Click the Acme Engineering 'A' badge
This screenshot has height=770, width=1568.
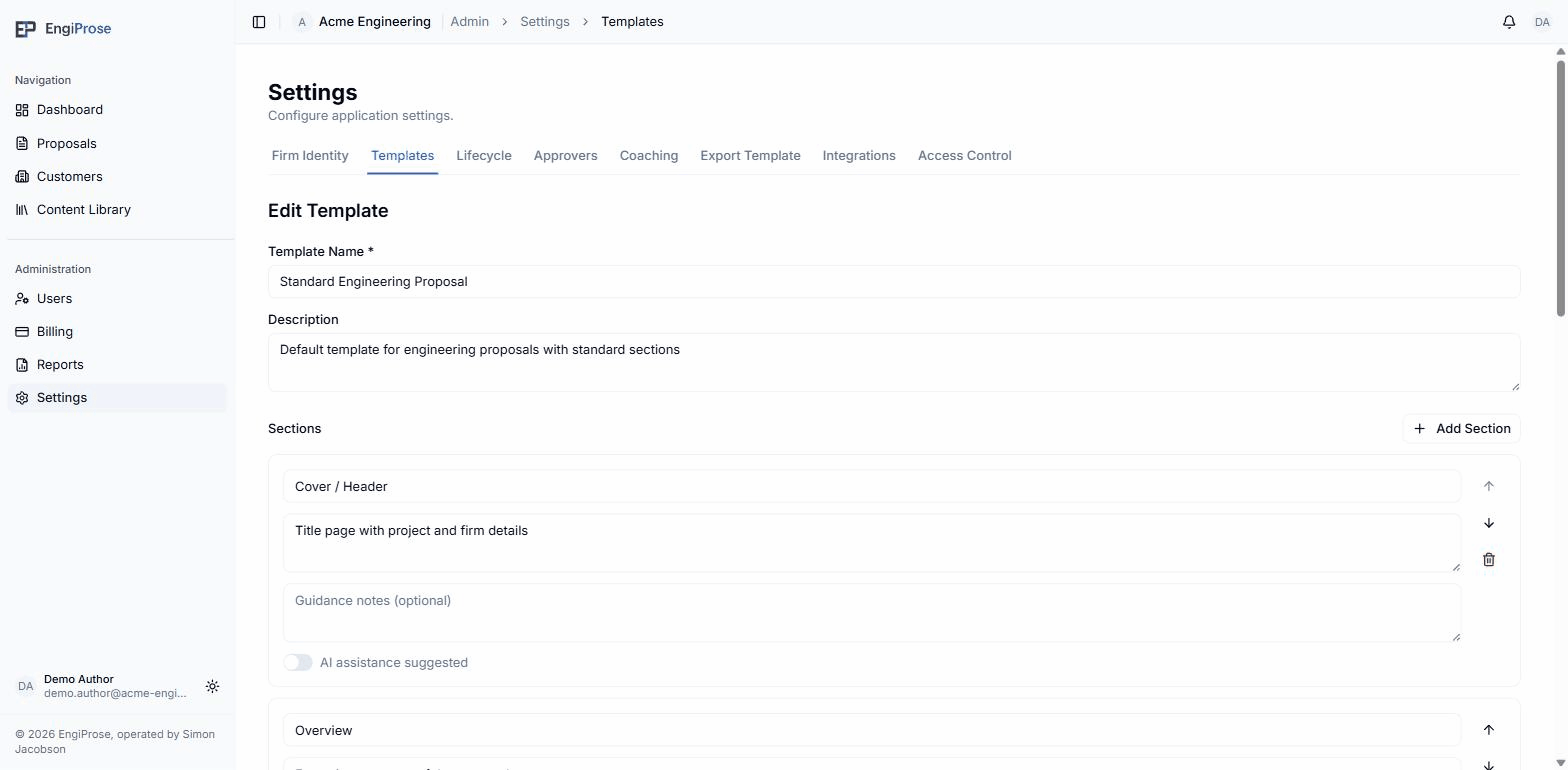pos(302,22)
